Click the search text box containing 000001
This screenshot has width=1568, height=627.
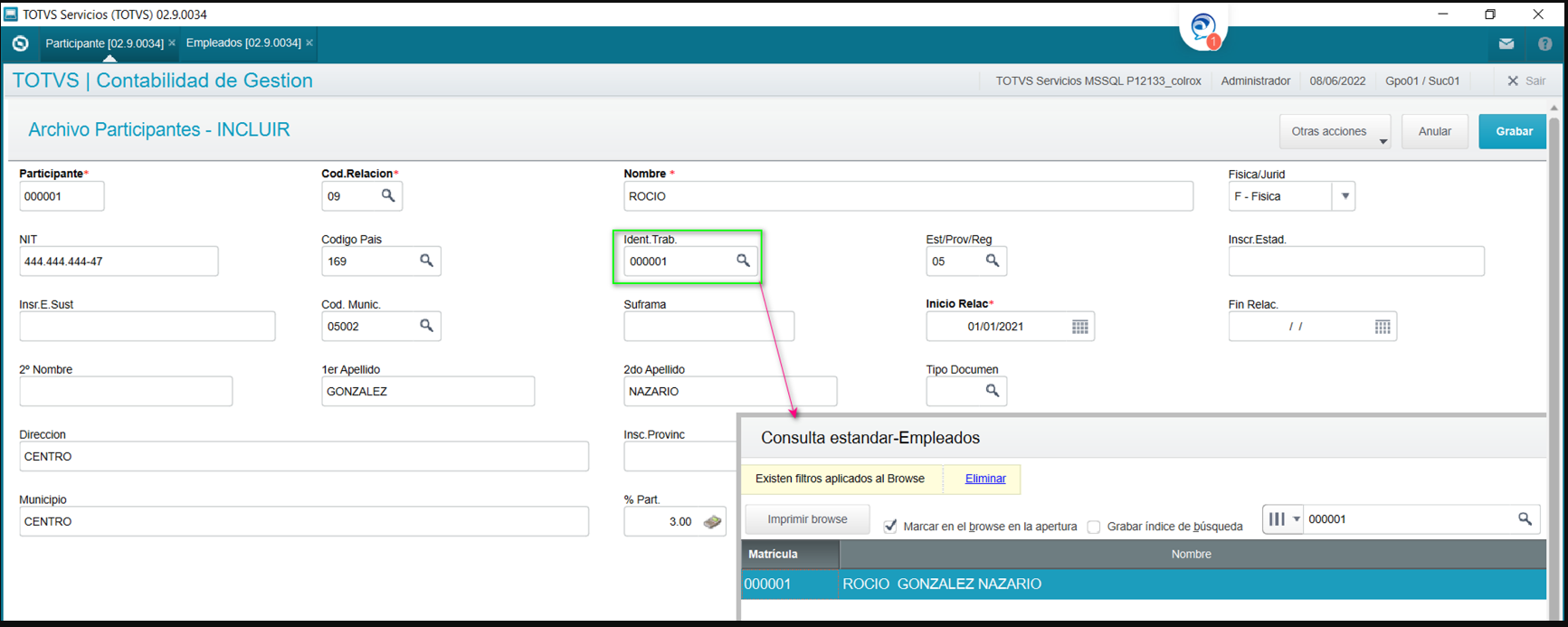pyautogui.click(x=1408, y=519)
